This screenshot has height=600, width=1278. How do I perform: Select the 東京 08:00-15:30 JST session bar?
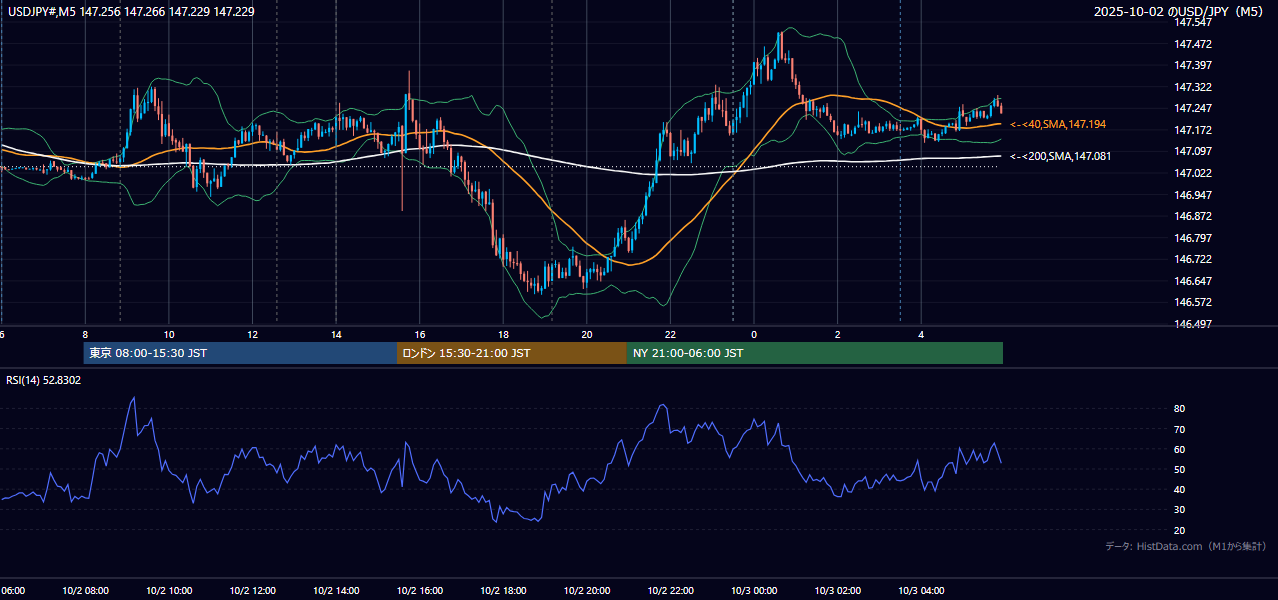240,353
